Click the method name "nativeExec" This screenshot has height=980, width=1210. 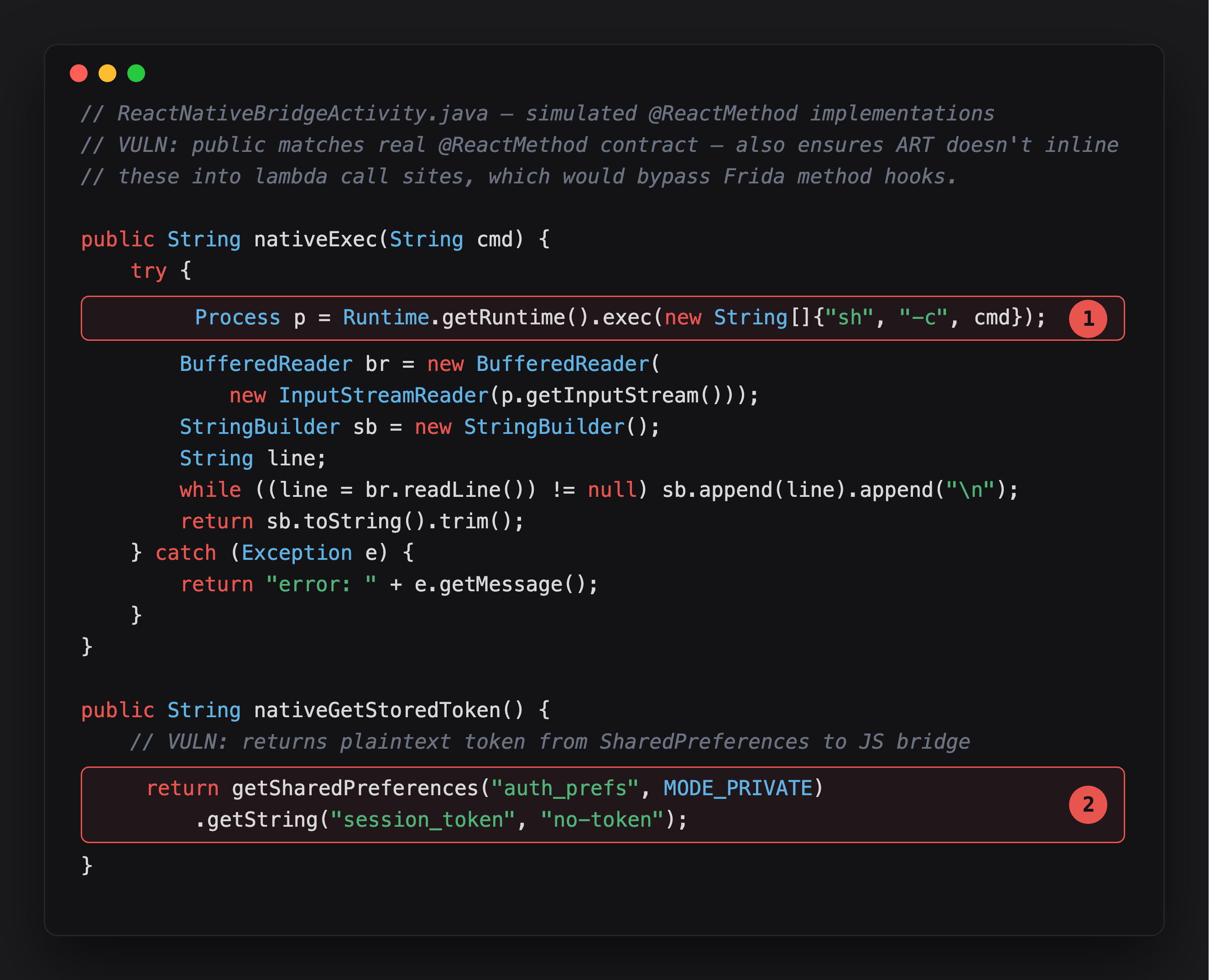click(316, 240)
